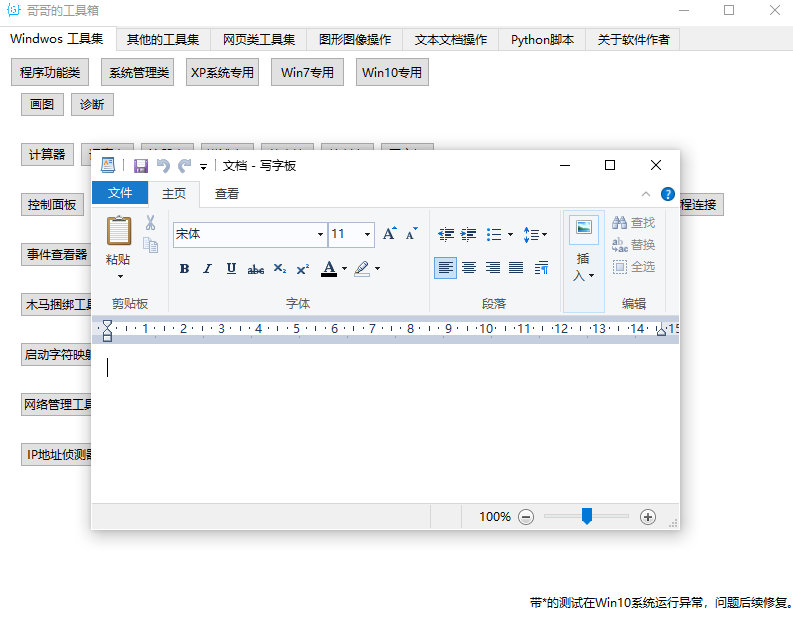Click the bullet list icon
This screenshot has width=793, height=621.
[494, 234]
